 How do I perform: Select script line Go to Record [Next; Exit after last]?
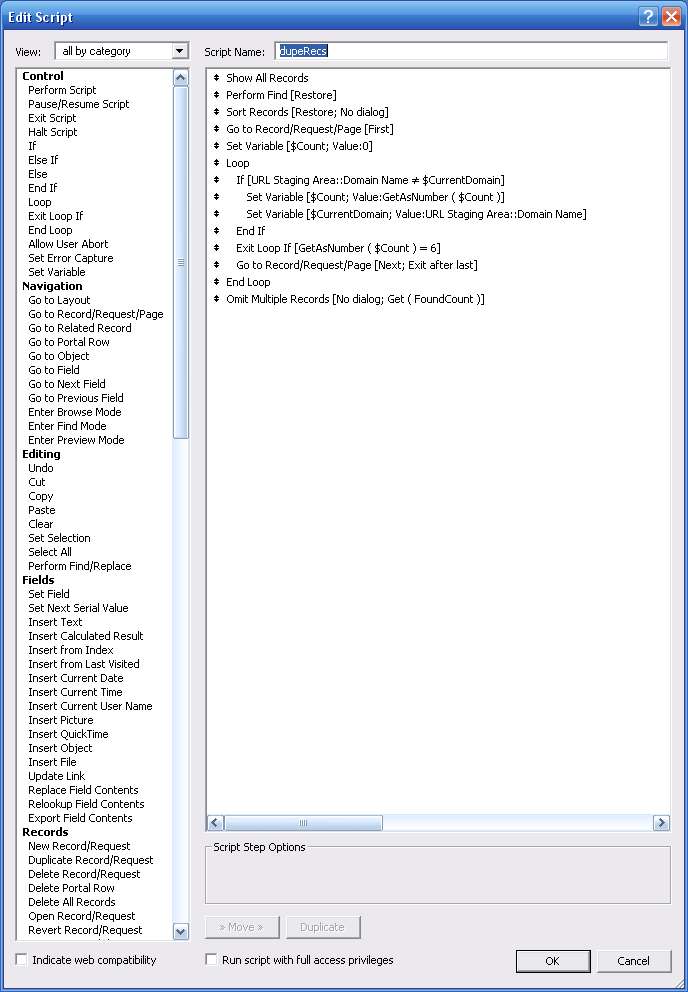coord(357,265)
